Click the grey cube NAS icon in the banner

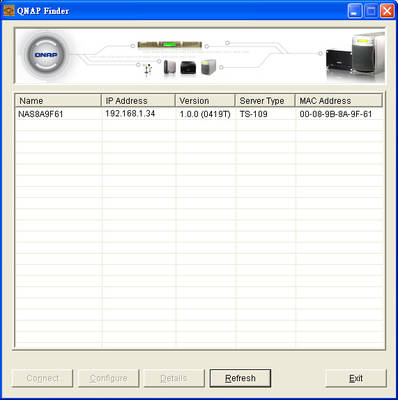tap(209, 67)
